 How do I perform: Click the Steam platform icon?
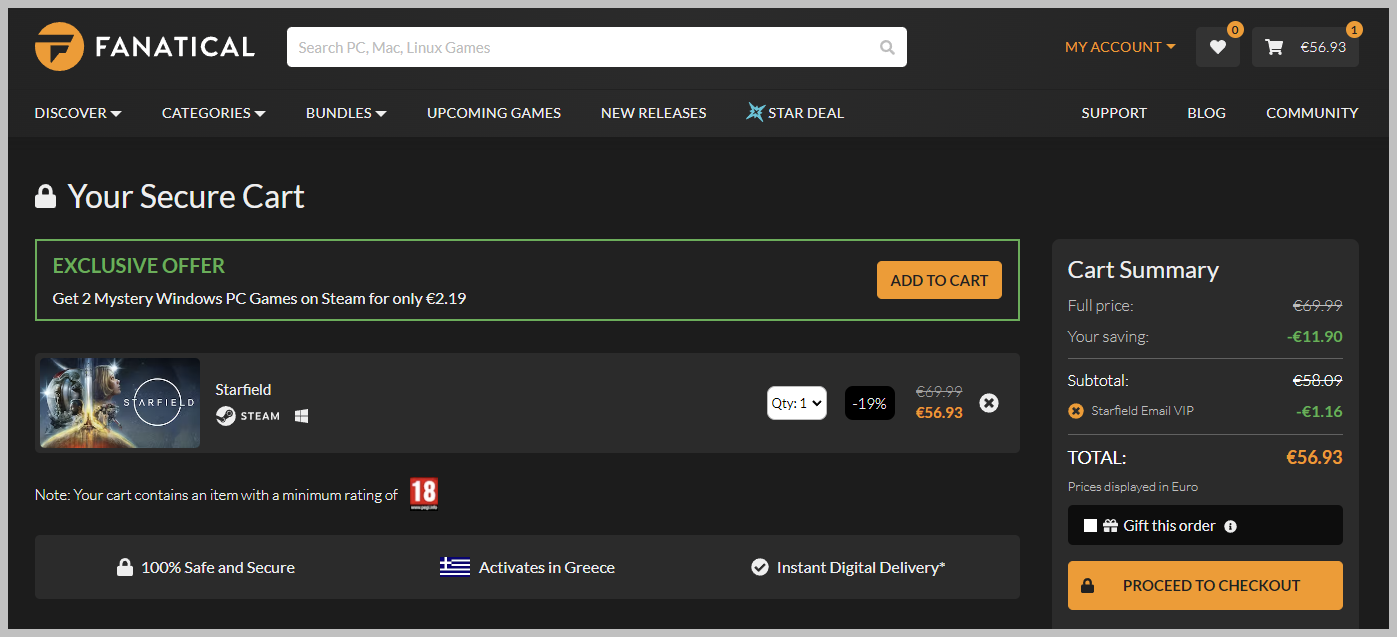[x=226, y=415]
